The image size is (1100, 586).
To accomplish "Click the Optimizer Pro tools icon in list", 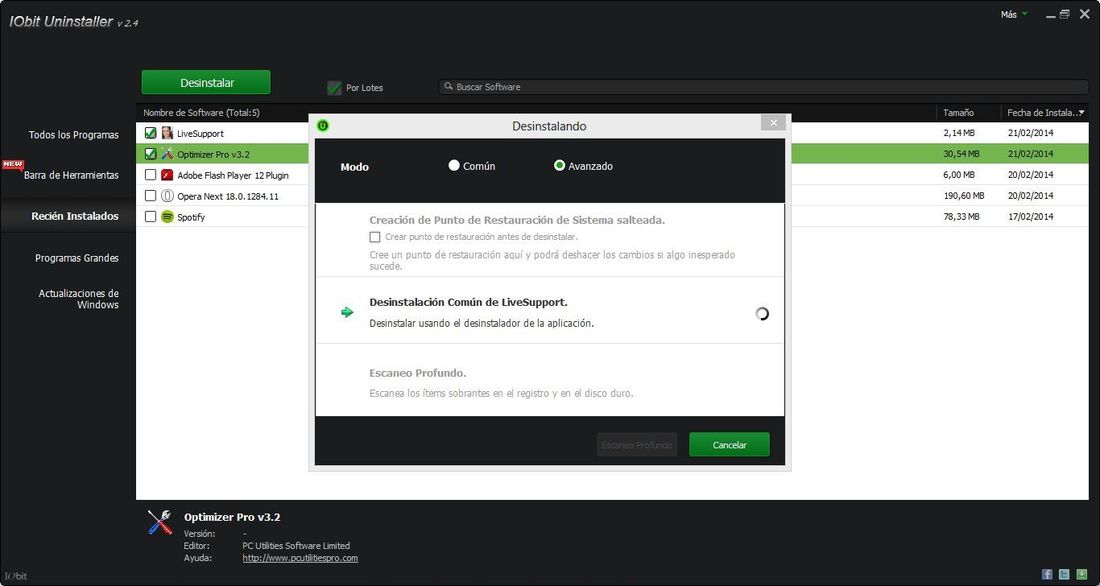I will click(167, 154).
